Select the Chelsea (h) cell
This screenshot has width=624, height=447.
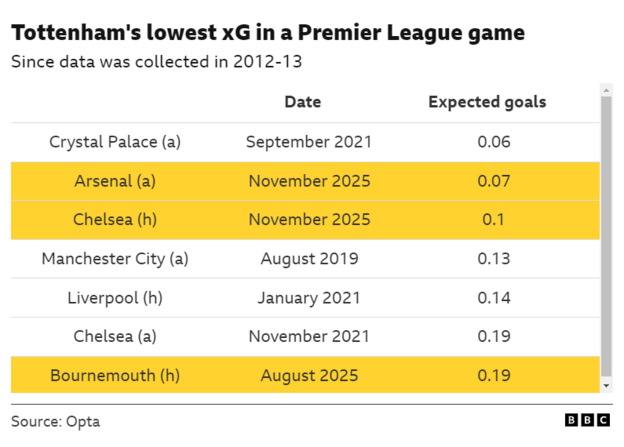[x=115, y=220]
